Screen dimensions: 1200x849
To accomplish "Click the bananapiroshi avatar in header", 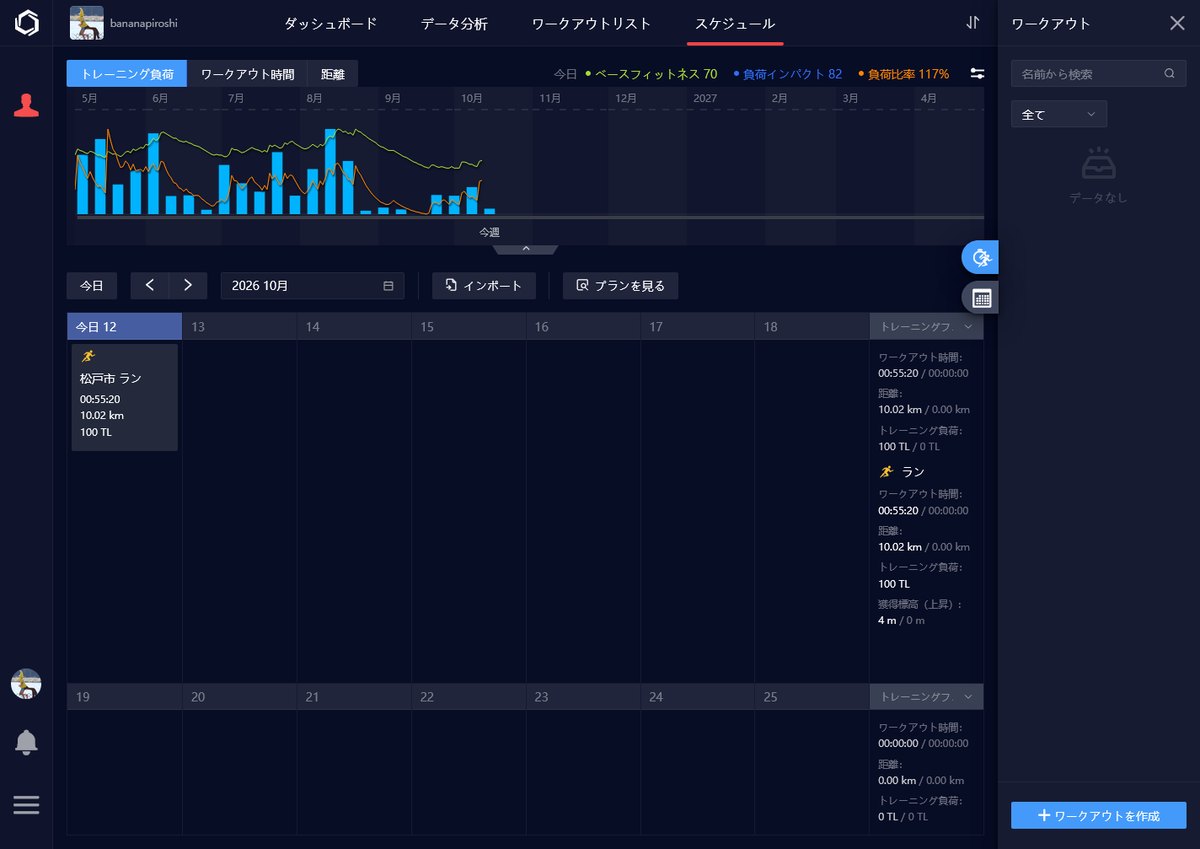I will click(87, 23).
